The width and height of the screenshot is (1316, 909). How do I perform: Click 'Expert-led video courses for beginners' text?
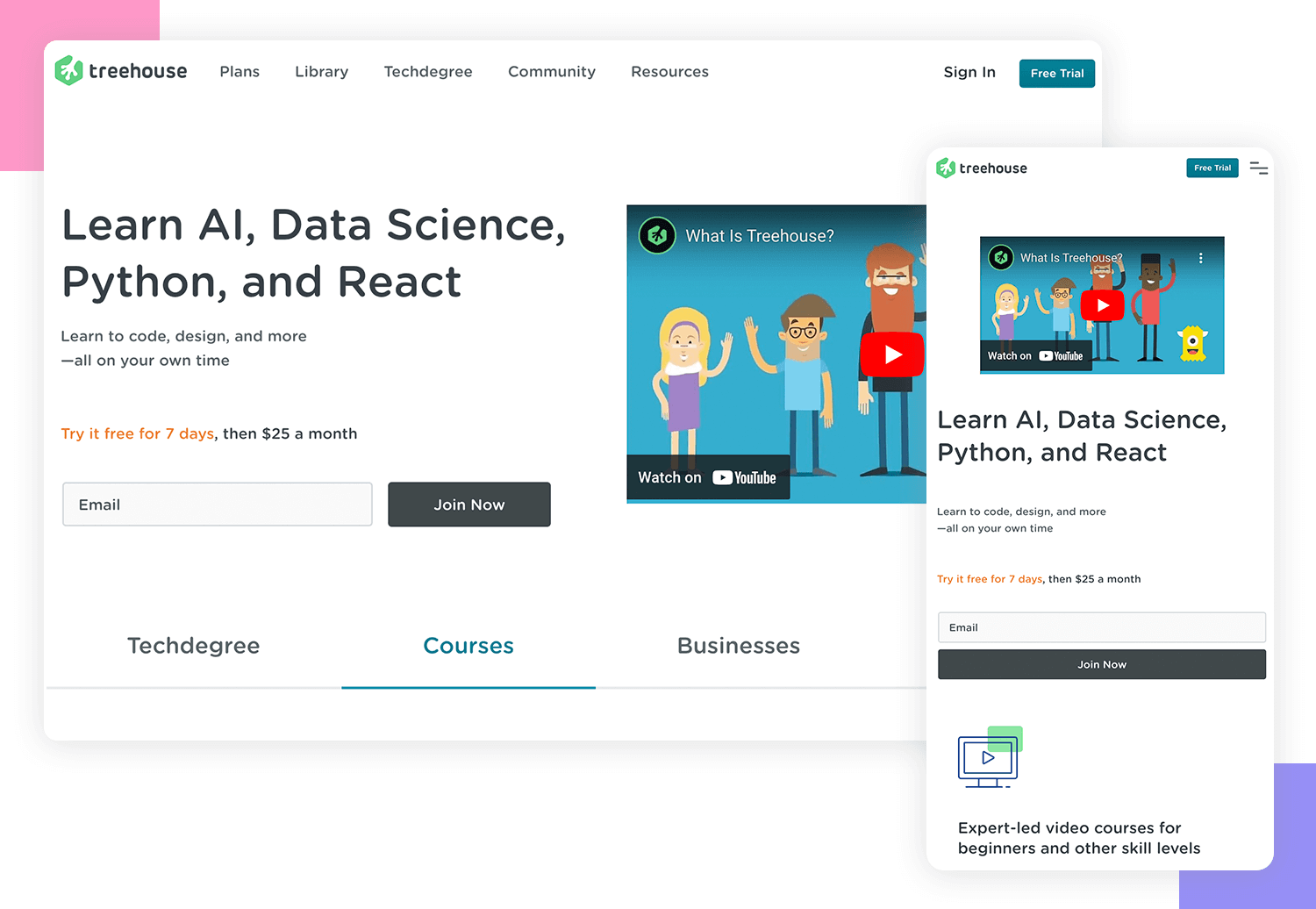[1079, 838]
